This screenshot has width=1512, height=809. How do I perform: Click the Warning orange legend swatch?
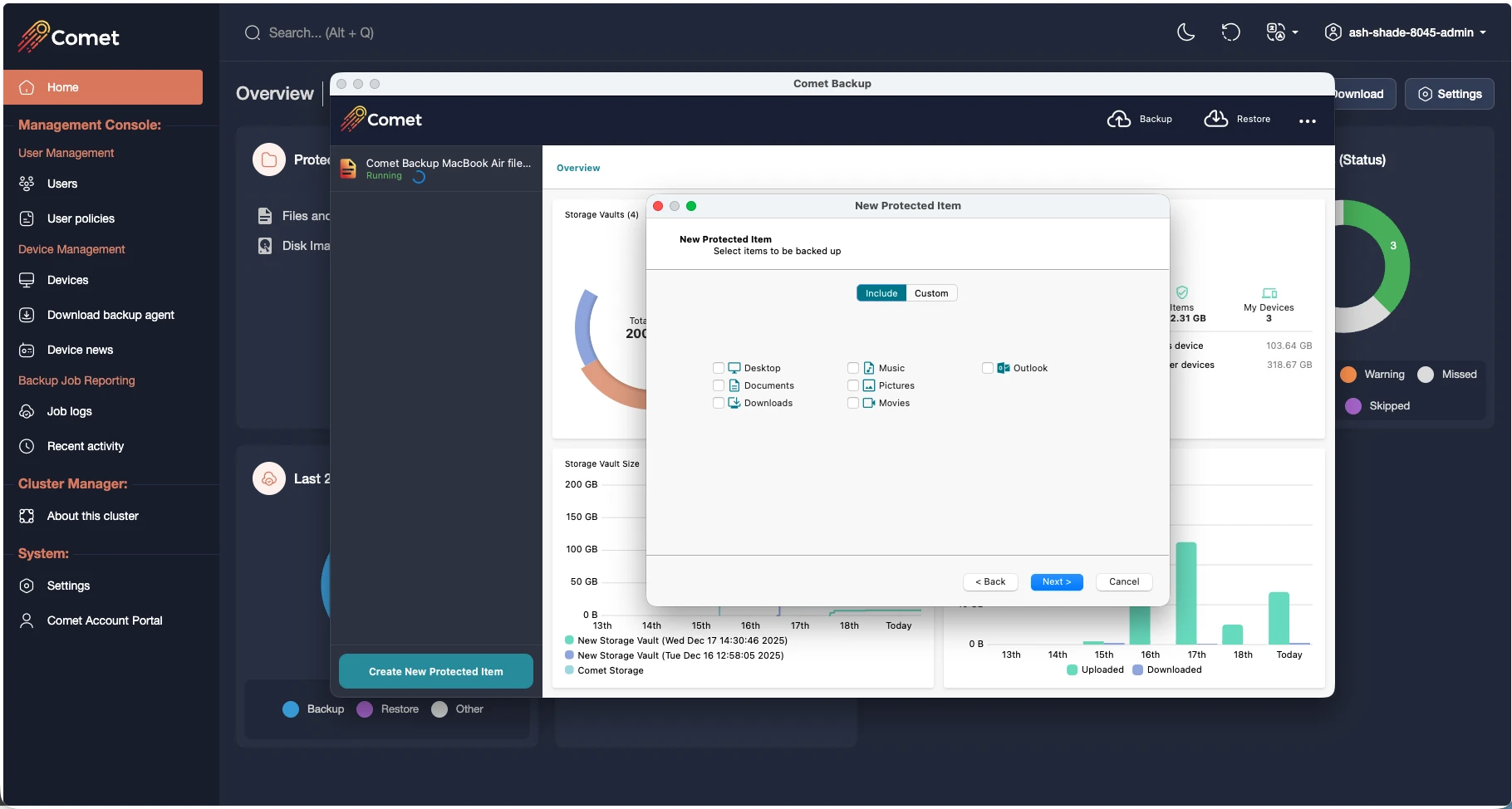pos(1348,375)
